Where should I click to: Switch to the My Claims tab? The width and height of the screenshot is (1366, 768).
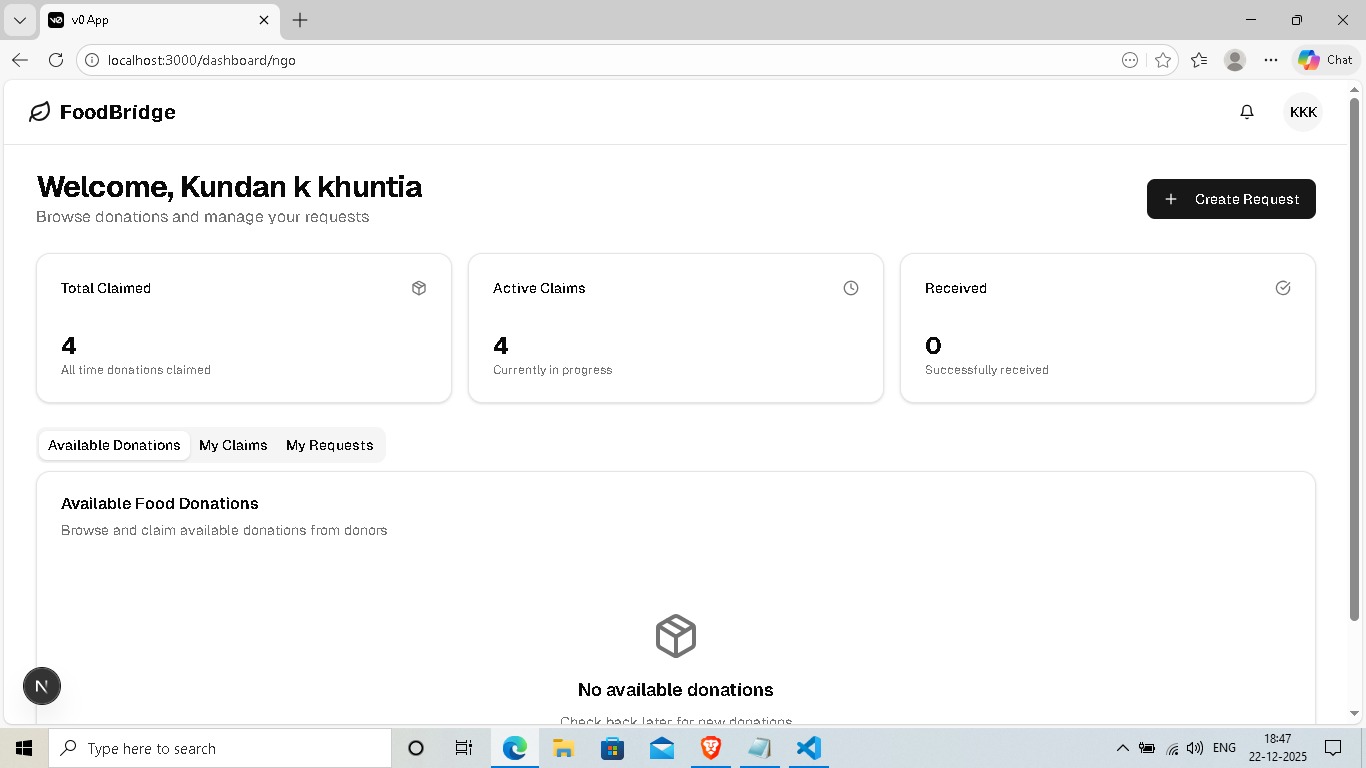[x=233, y=445]
